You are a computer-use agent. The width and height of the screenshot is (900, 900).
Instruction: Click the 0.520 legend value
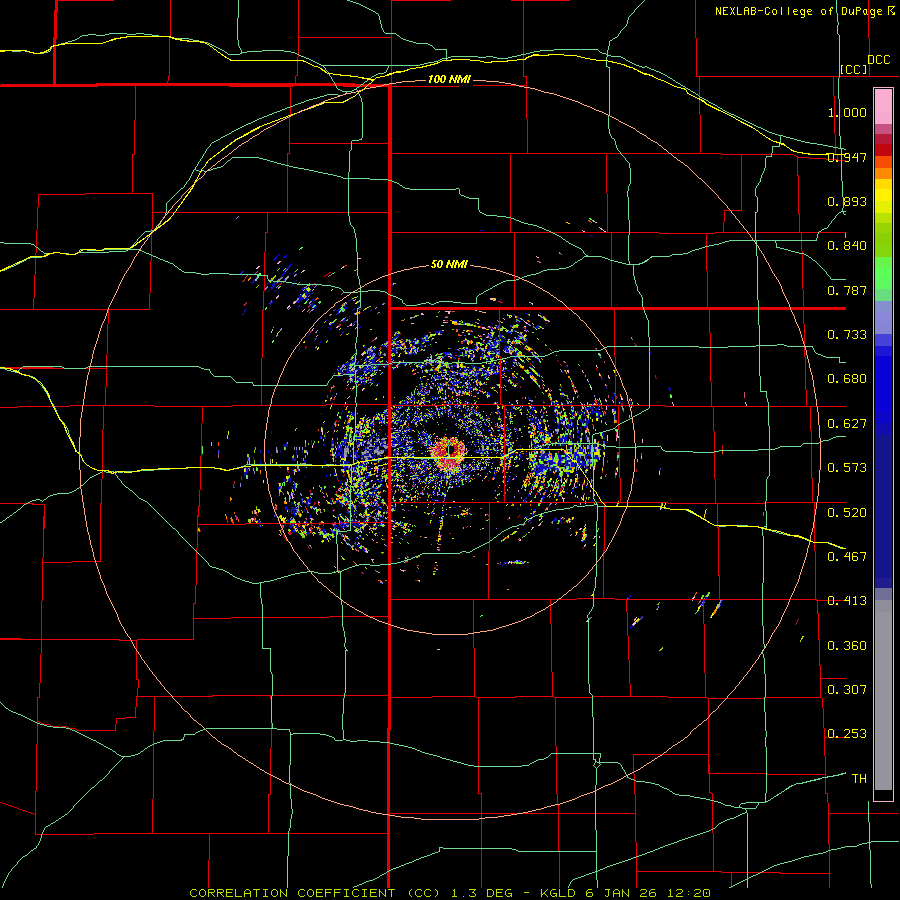[x=847, y=513]
